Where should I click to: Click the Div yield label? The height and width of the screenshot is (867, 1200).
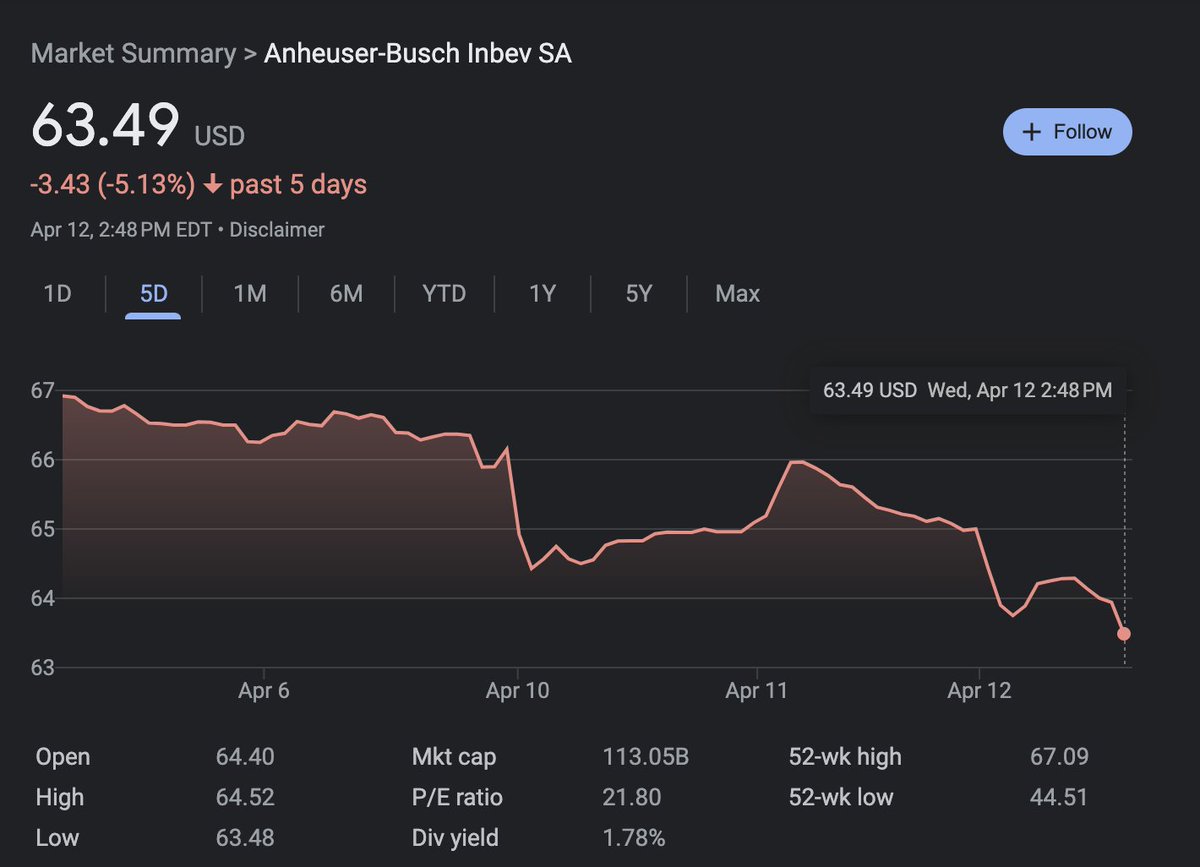coord(455,837)
